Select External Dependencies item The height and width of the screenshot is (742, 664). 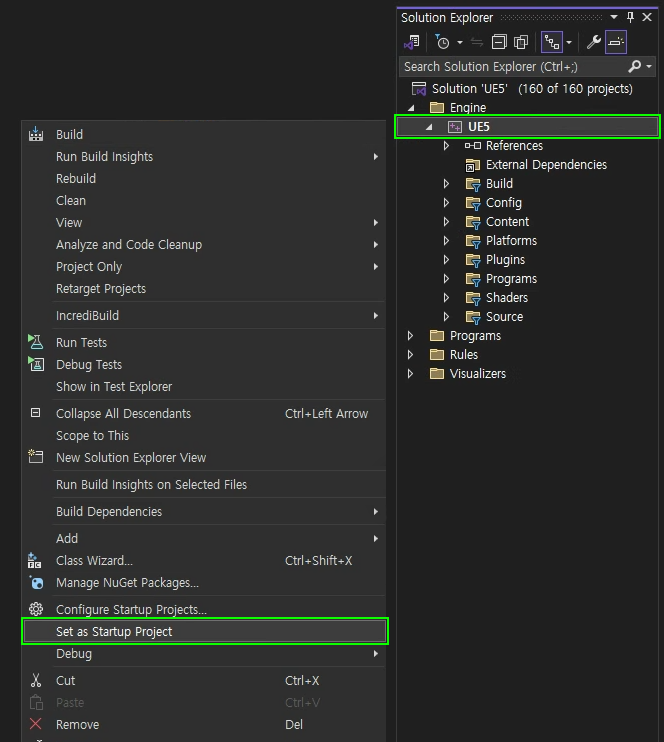[546, 165]
